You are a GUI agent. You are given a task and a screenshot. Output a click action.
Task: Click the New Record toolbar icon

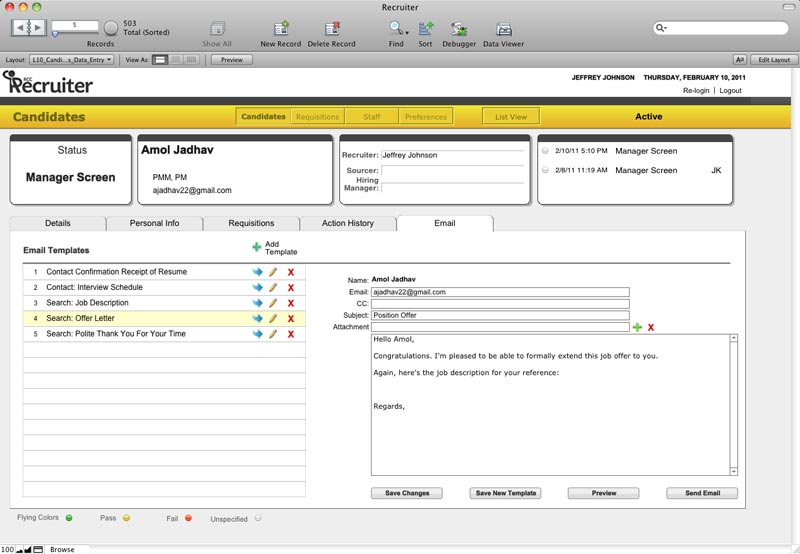281,29
